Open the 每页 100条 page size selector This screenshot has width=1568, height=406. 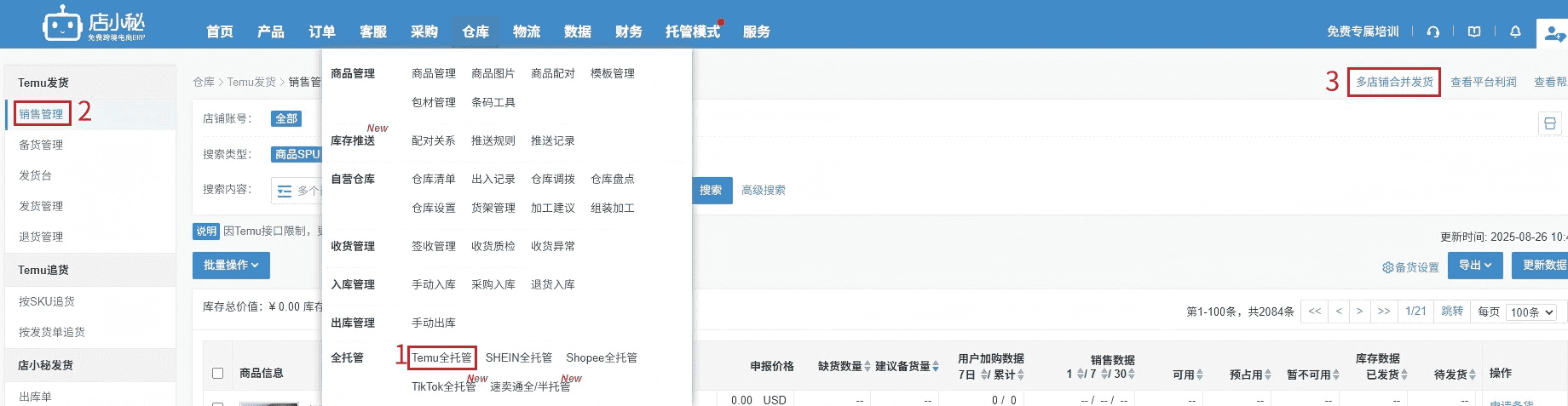click(x=1531, y=312)
